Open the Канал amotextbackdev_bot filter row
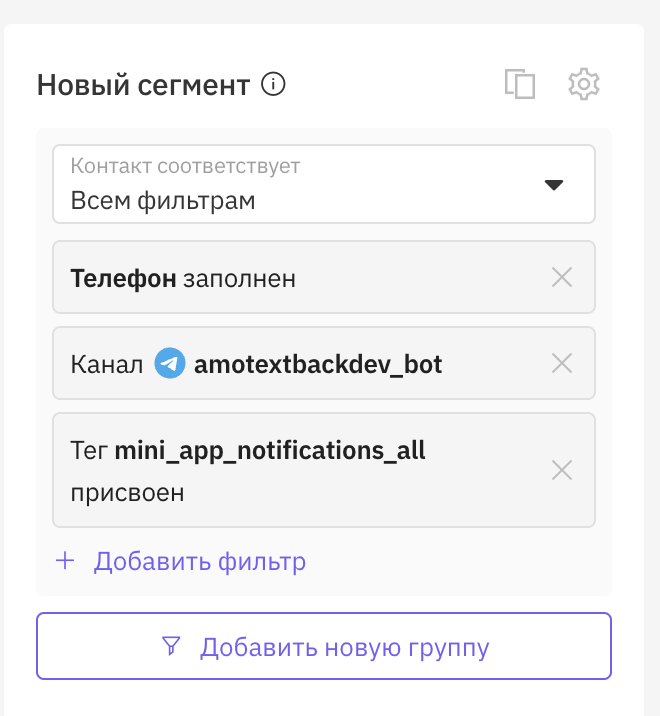This screenshot has width=660, height=716. click(324, 363)
